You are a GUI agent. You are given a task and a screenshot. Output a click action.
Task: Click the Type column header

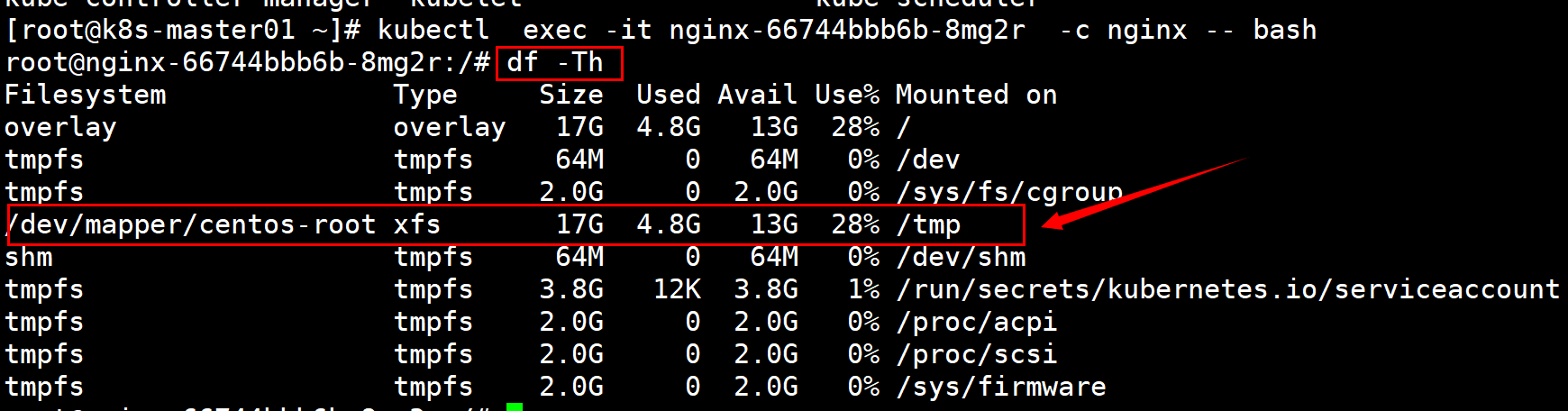425,95
